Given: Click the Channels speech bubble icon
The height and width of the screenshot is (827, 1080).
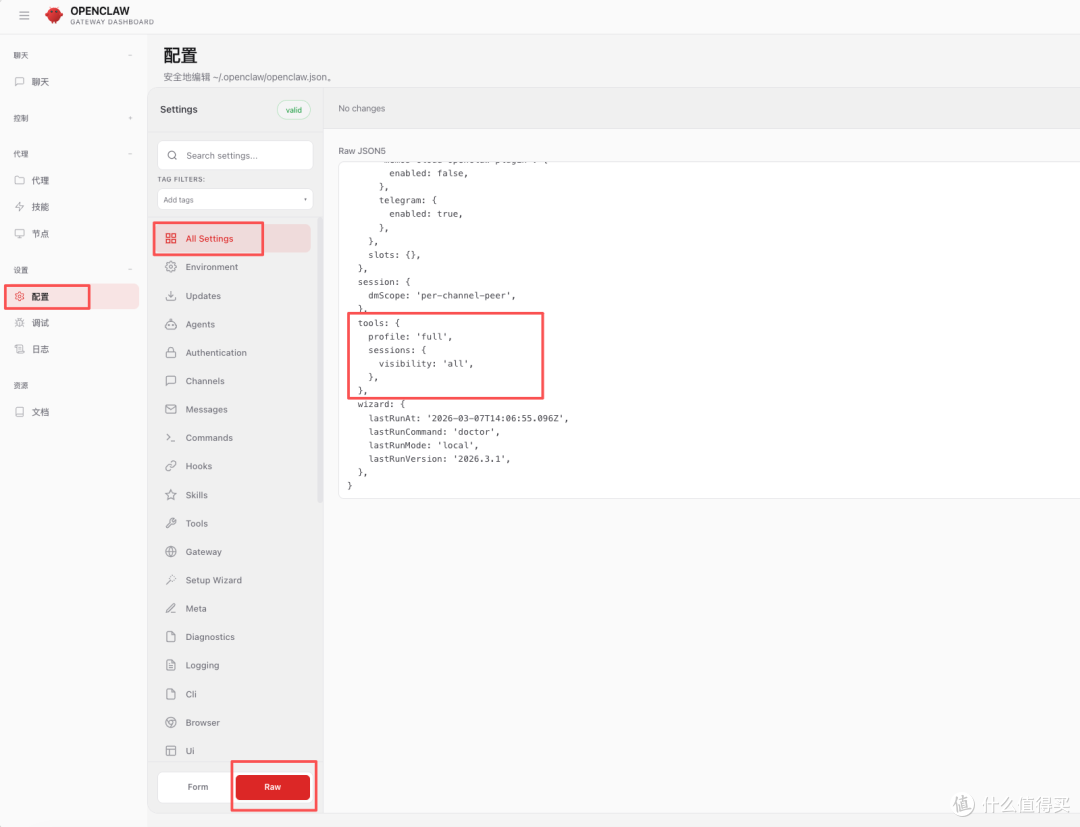Looking at the screenshot, I should pos(171,381).
